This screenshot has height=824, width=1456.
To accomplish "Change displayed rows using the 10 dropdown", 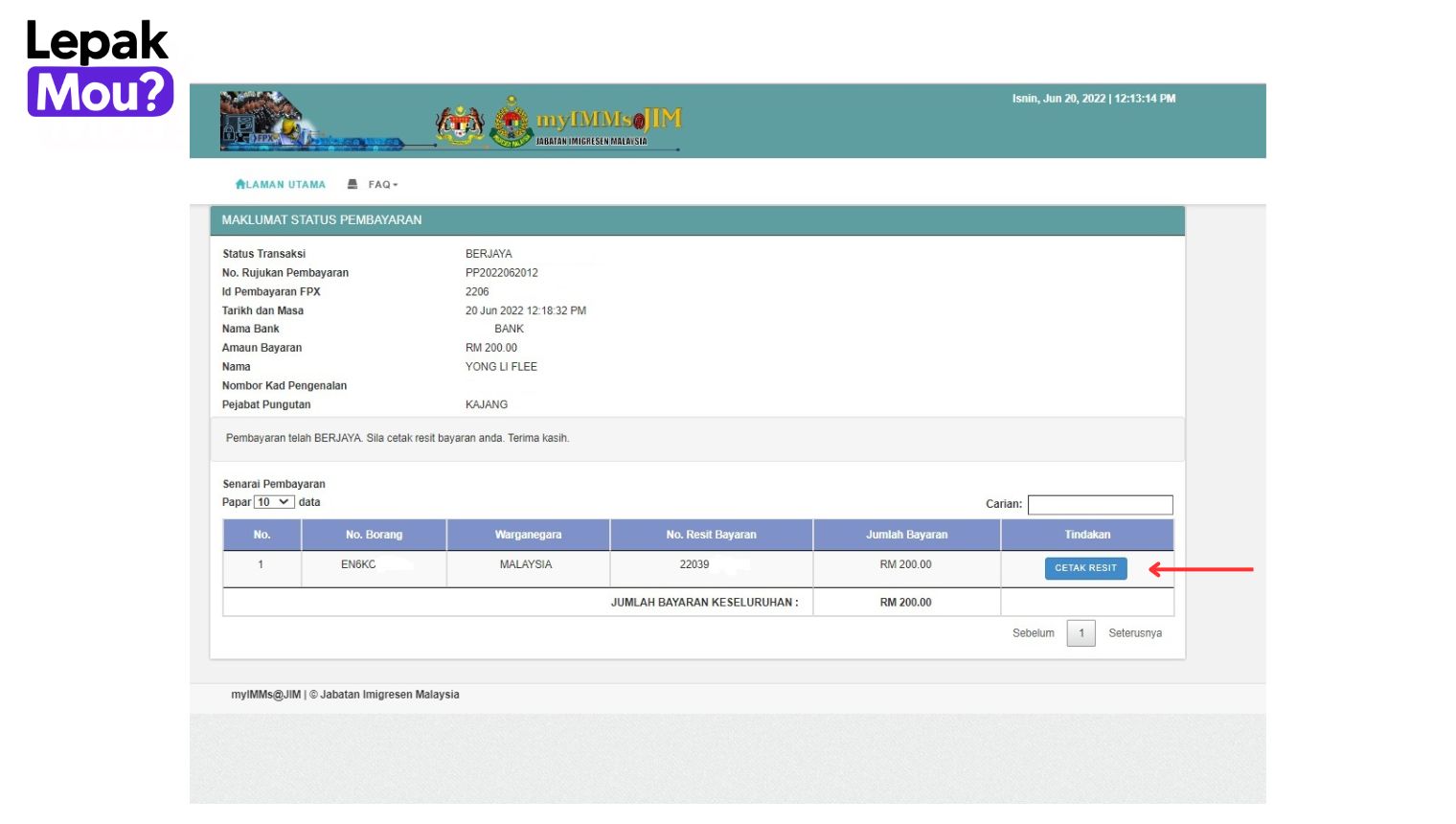I will click(x=273, y=501).
